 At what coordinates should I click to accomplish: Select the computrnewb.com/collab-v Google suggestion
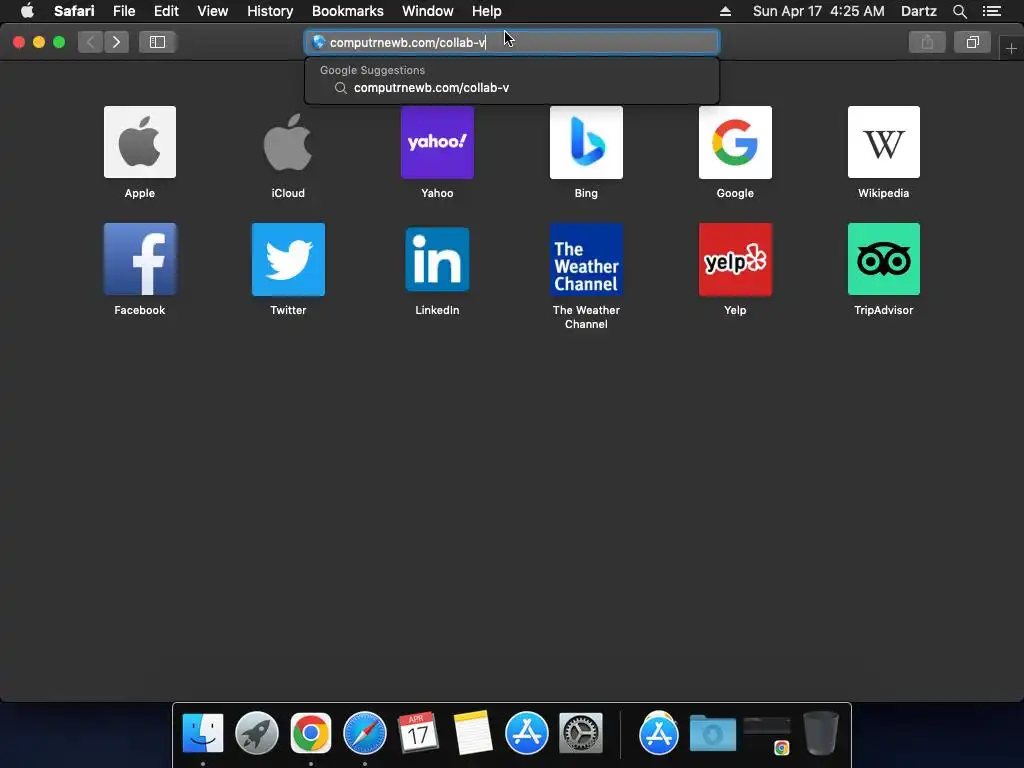(x=512, y=88)
